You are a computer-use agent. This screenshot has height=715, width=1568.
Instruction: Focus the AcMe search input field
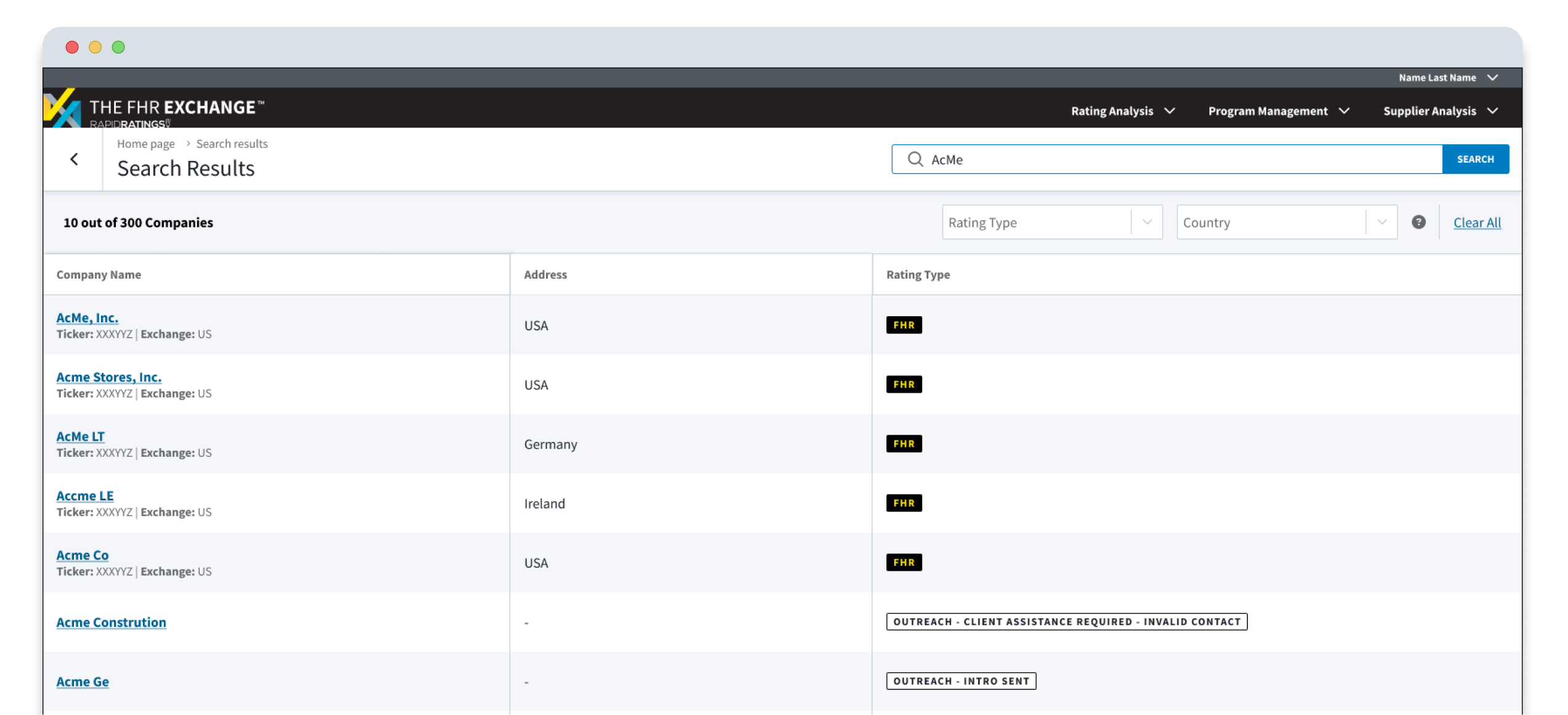1166,160
